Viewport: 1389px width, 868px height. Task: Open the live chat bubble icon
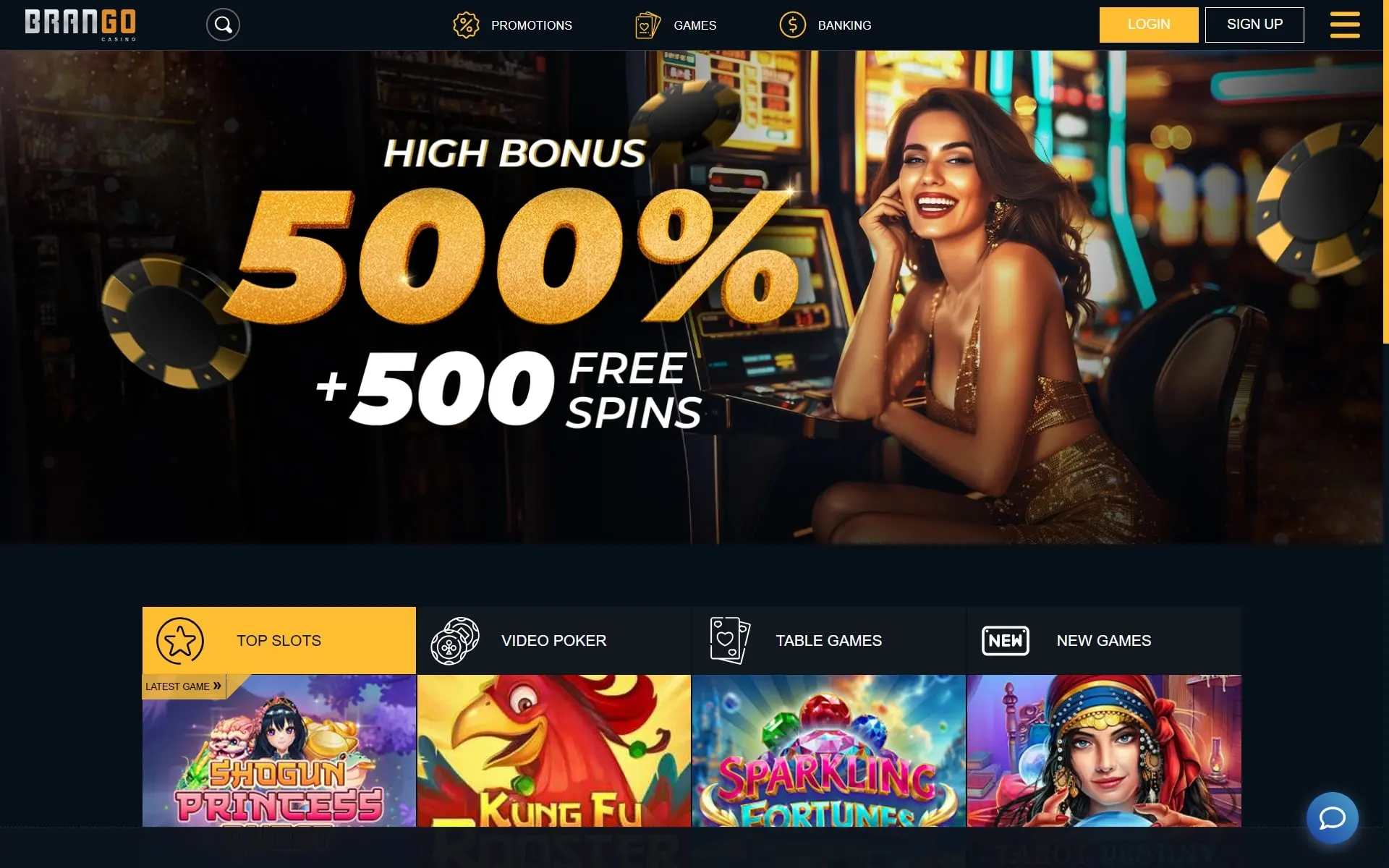click(x=1332, y=818)
